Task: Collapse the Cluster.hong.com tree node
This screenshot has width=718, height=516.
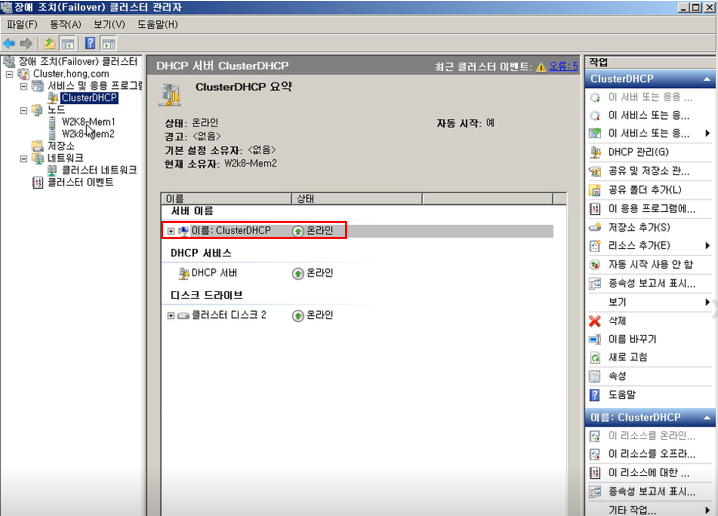Action: click(x=9, y=74)
